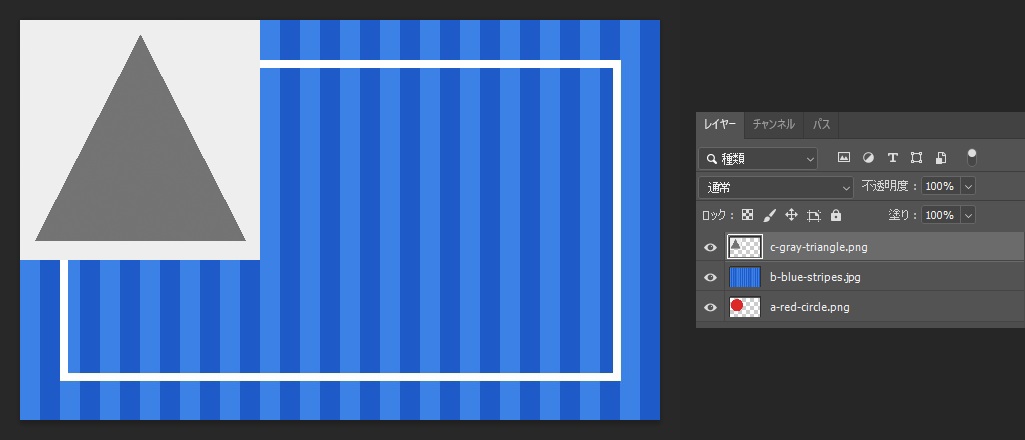This screenshot has height=440, width=1025.
Task: Click the 不透明度 100% value field
Action: [x=940, y=186]
